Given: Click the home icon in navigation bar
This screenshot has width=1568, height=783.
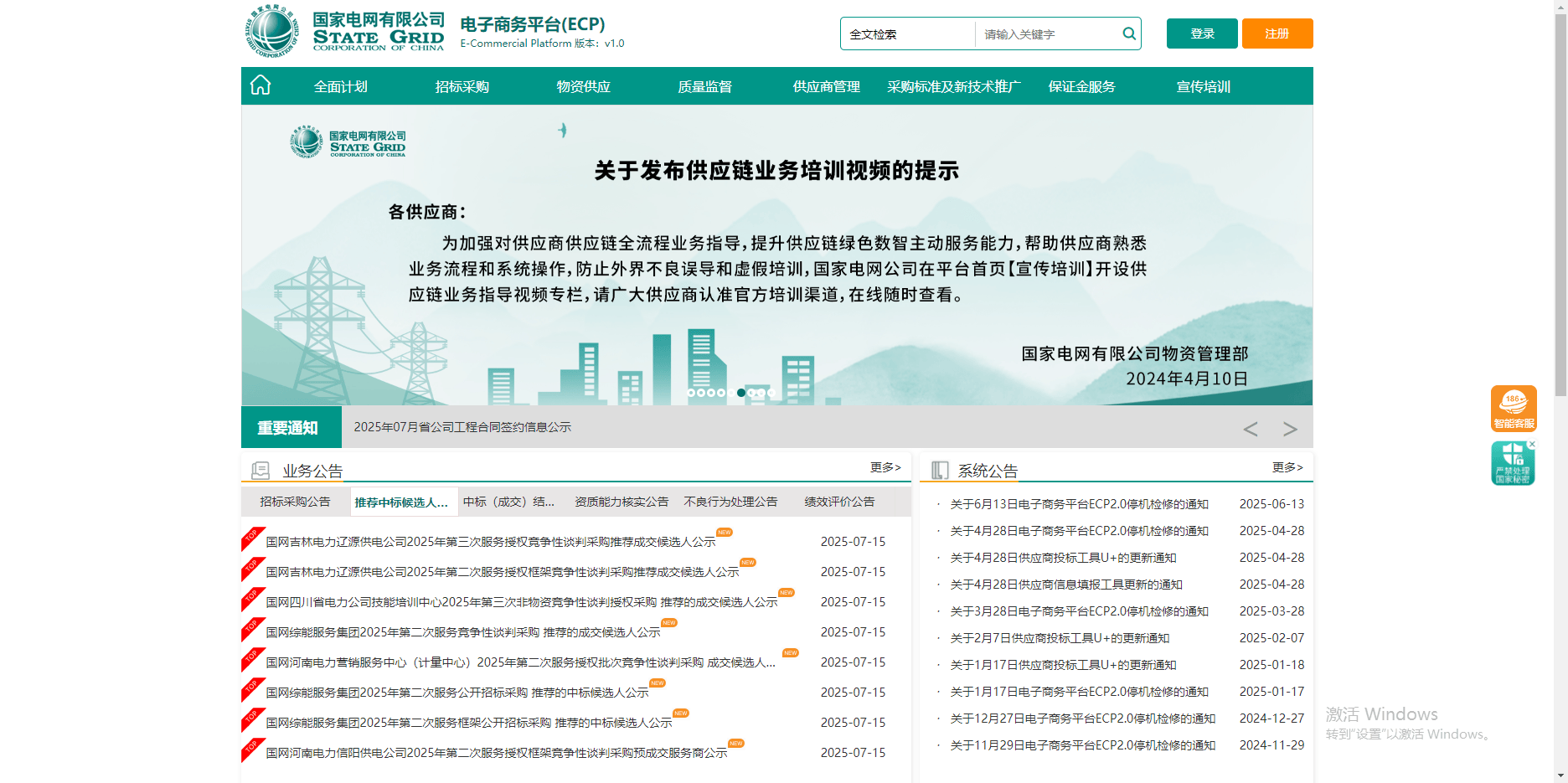Looking at the screenshot, I should point(260,85).
